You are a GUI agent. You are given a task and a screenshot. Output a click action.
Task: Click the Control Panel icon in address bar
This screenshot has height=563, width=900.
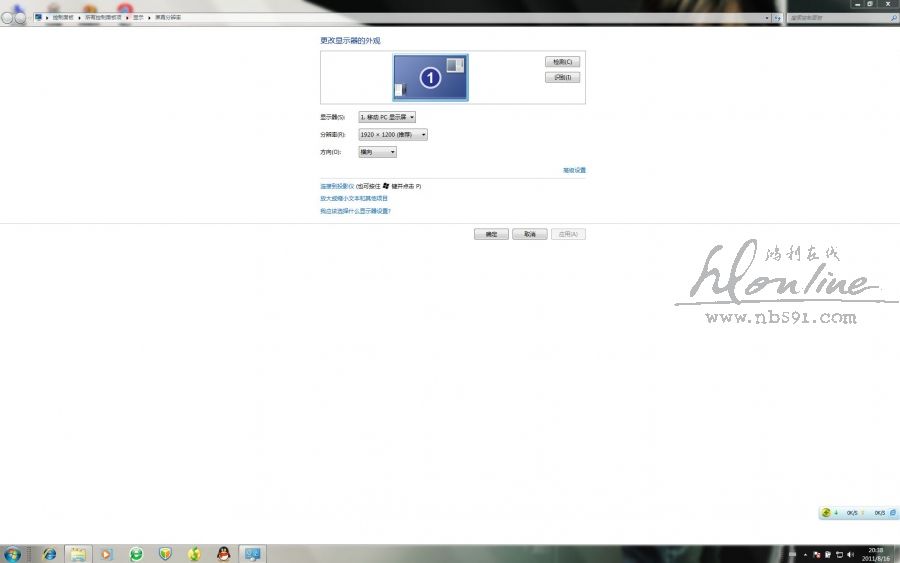coord(38,17)
